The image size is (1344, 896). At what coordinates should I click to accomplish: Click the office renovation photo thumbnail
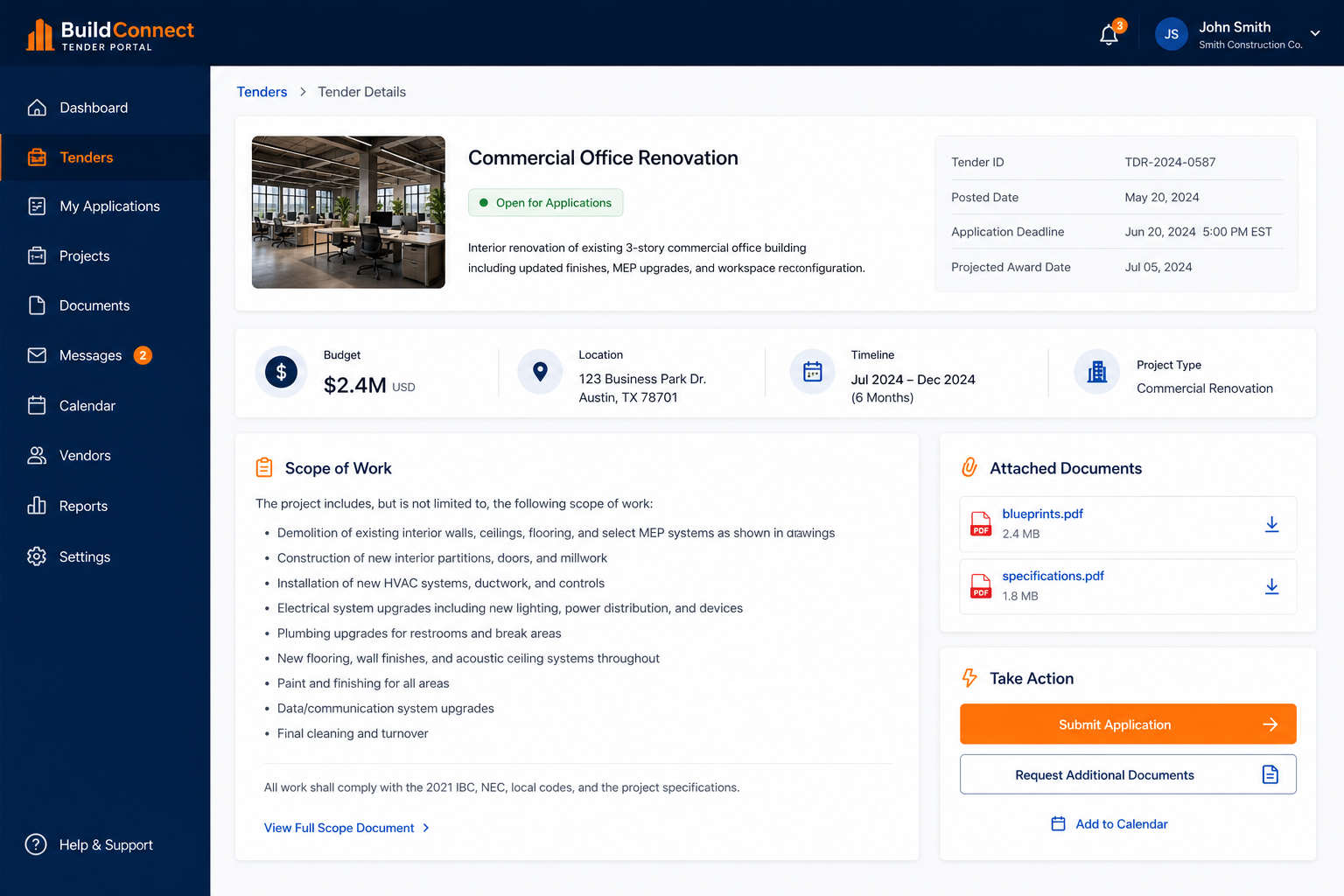(348, 212)
